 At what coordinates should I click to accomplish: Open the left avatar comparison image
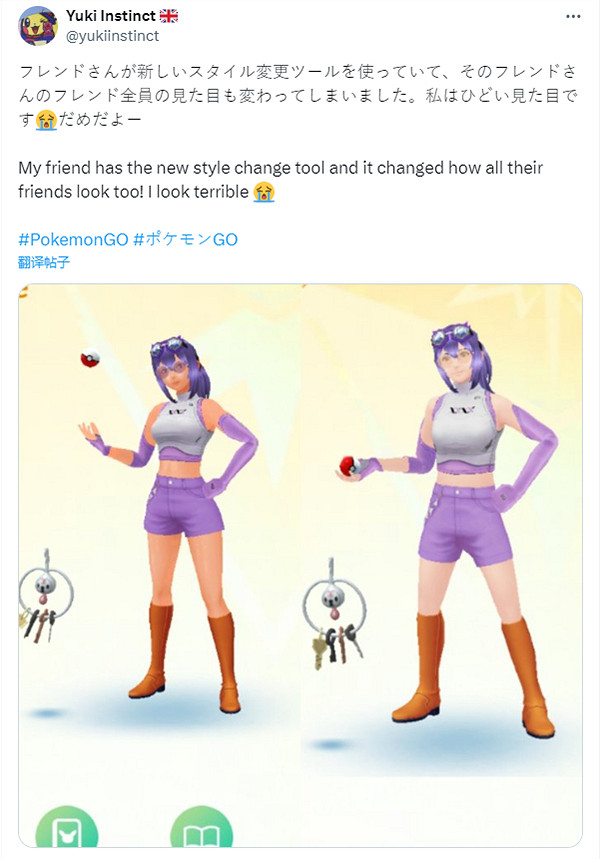[159, 565]
